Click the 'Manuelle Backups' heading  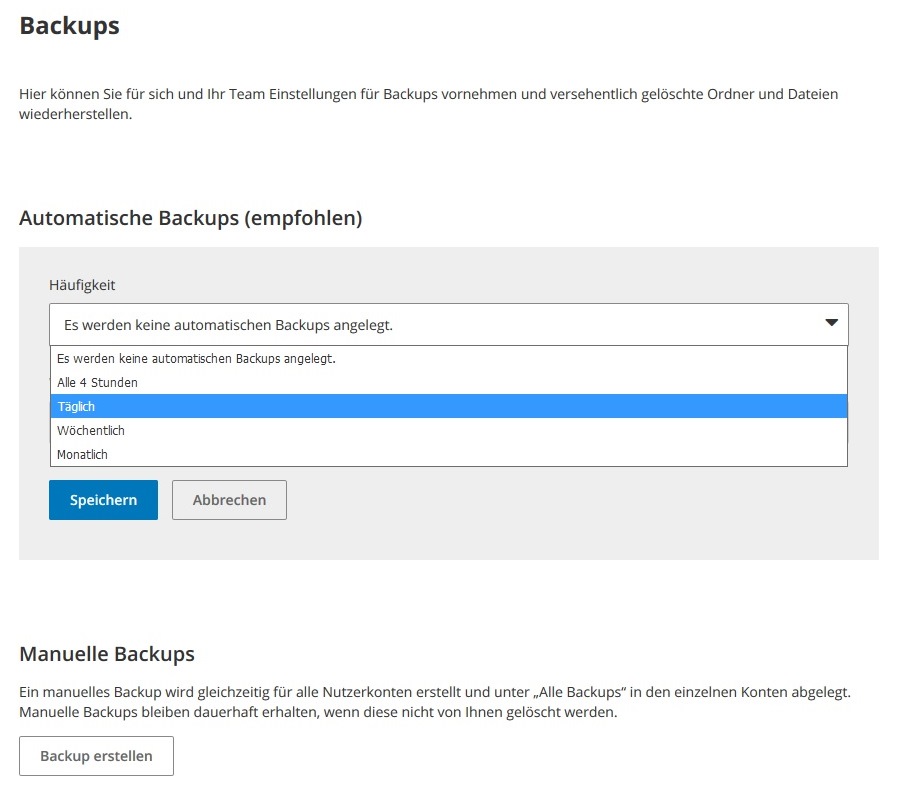107,654
